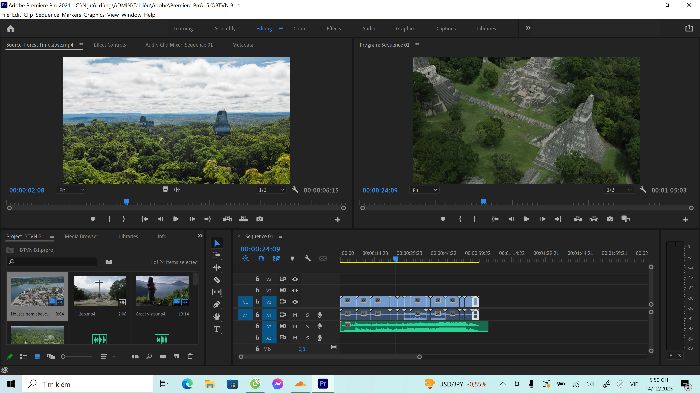Open button editor plus in Program monitor
Screen dimensions: 700x393
[685, 219]
